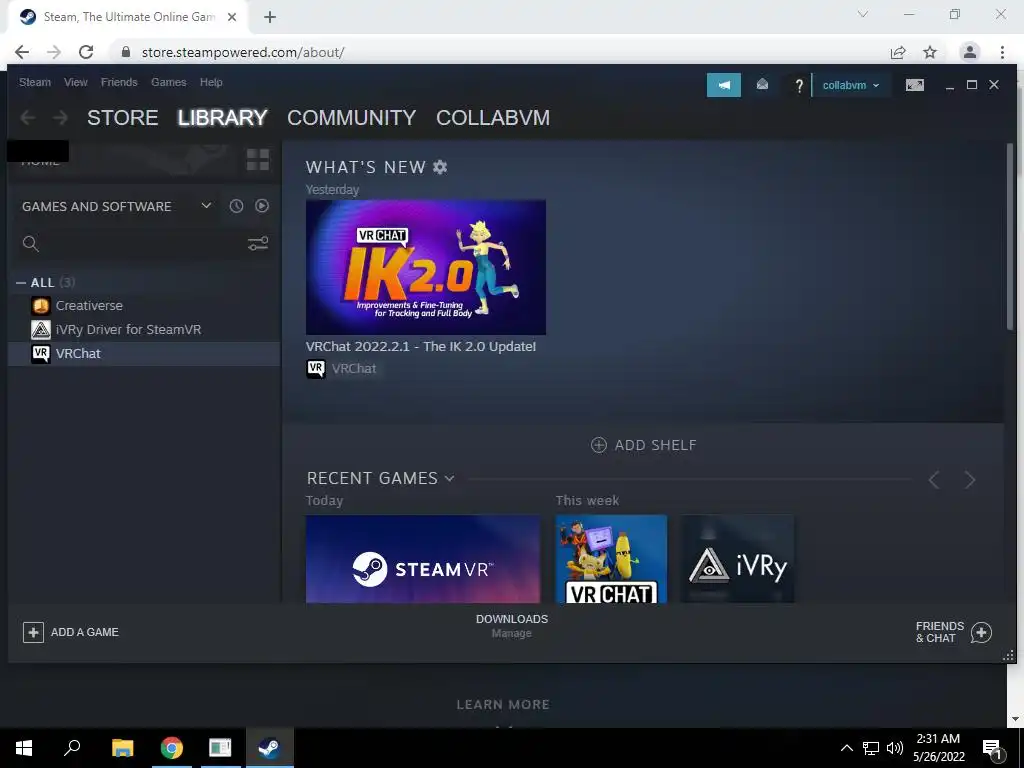Open Chrome's three-dot menu
The image size is (1024, 768).
coord(1002,52)
